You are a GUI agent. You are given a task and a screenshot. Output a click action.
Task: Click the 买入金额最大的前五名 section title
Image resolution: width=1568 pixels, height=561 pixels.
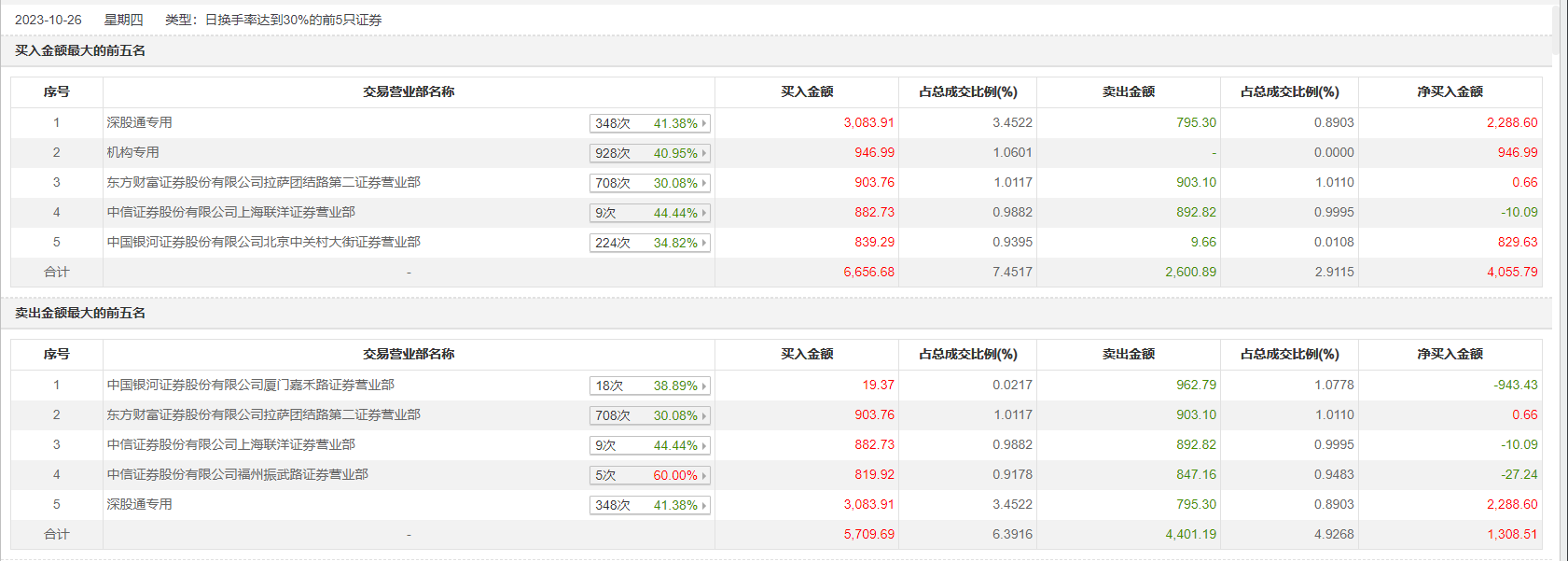click(x=80, y=50)
